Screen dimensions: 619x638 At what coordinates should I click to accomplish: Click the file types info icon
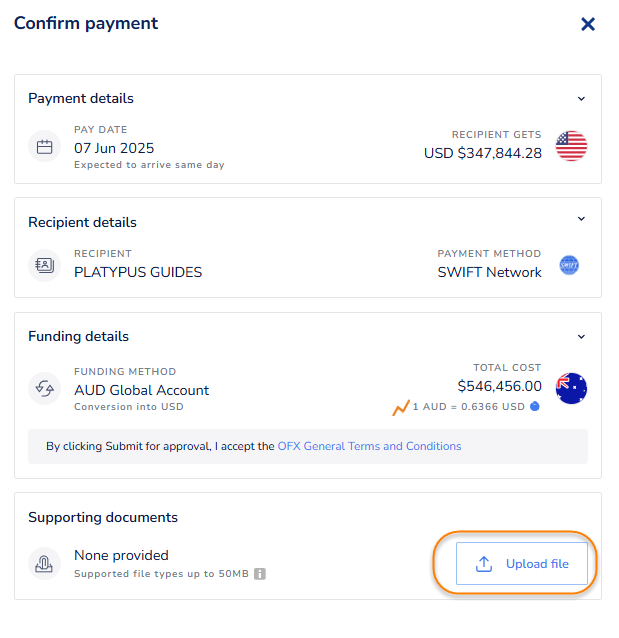pyautogui.click(x=259, y=574)
